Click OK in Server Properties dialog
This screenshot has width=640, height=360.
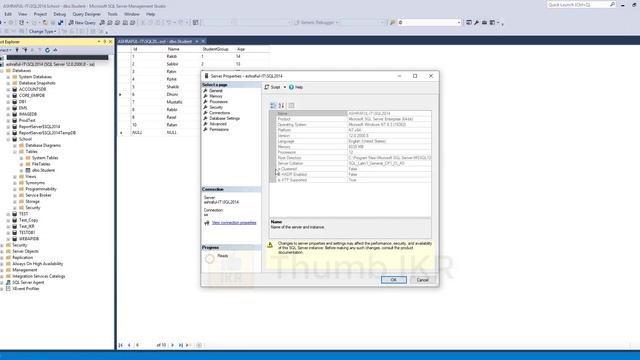pyautogui.click(x=393, y=280)
